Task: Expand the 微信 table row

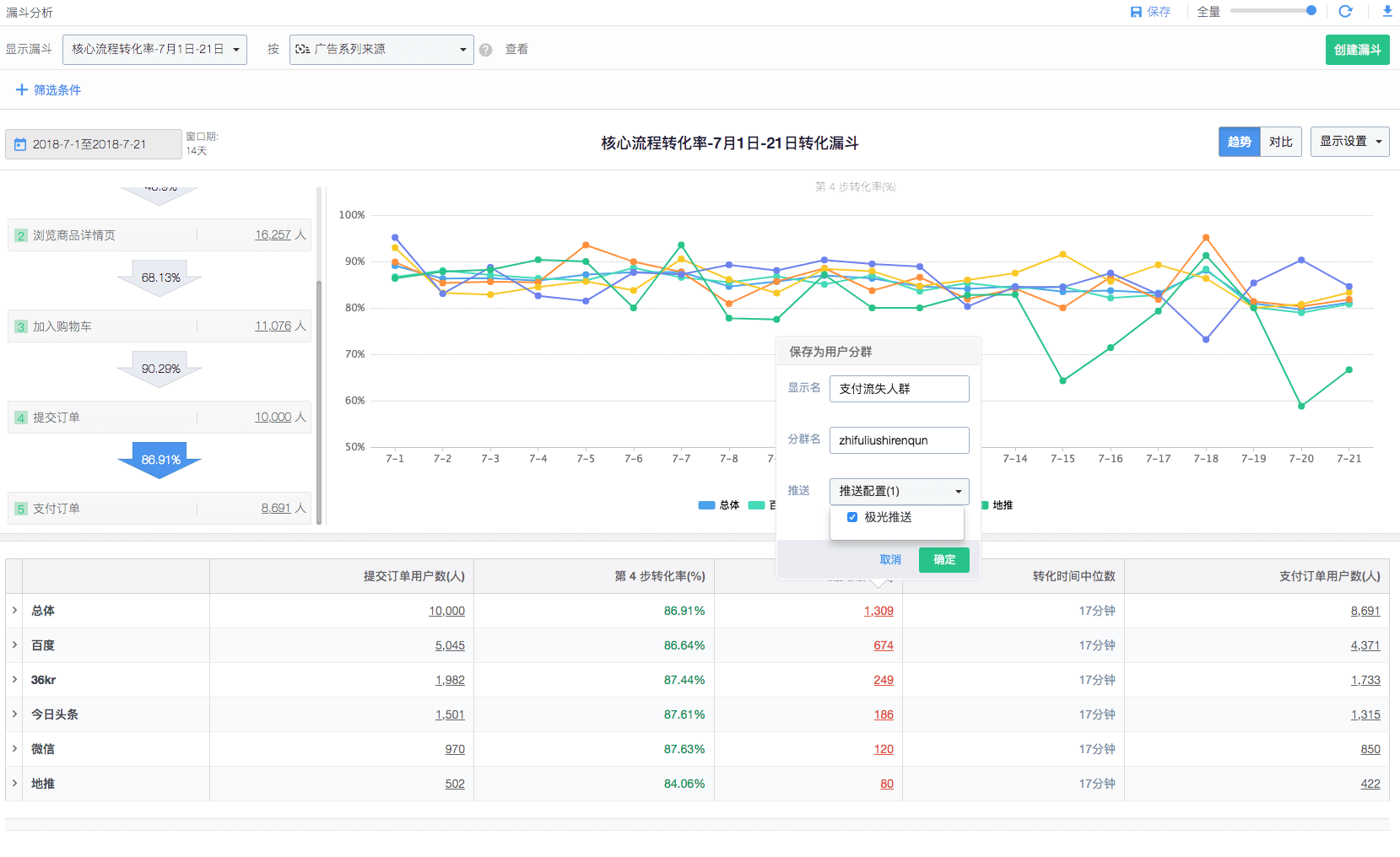Action: [x=14, y=748]
